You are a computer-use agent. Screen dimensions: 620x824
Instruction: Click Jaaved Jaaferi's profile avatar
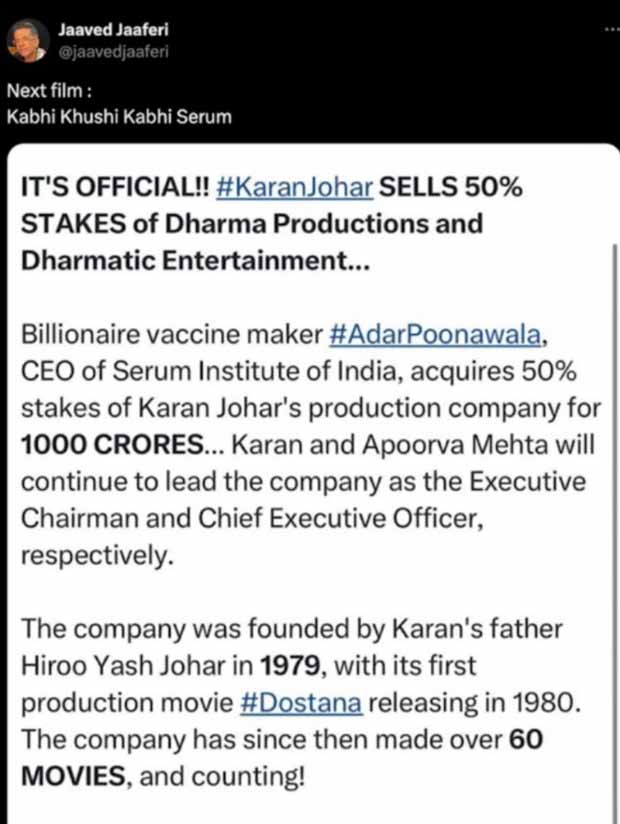(x=24, y=41)
